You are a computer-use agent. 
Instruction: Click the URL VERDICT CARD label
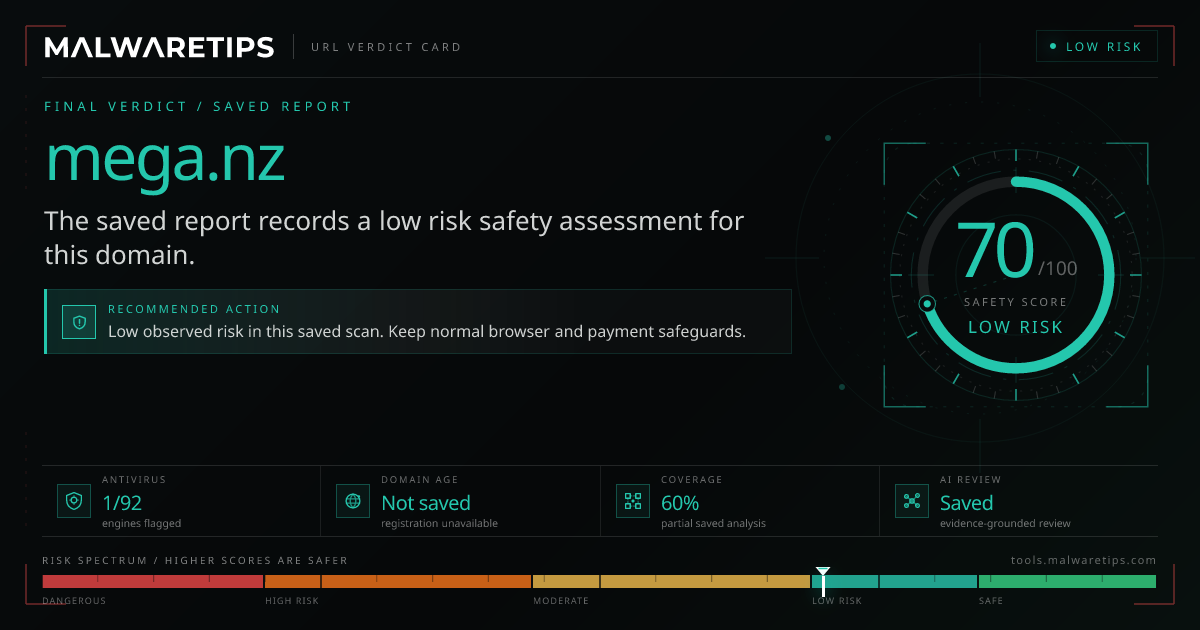pyautogui.click(x=386, y=47)
